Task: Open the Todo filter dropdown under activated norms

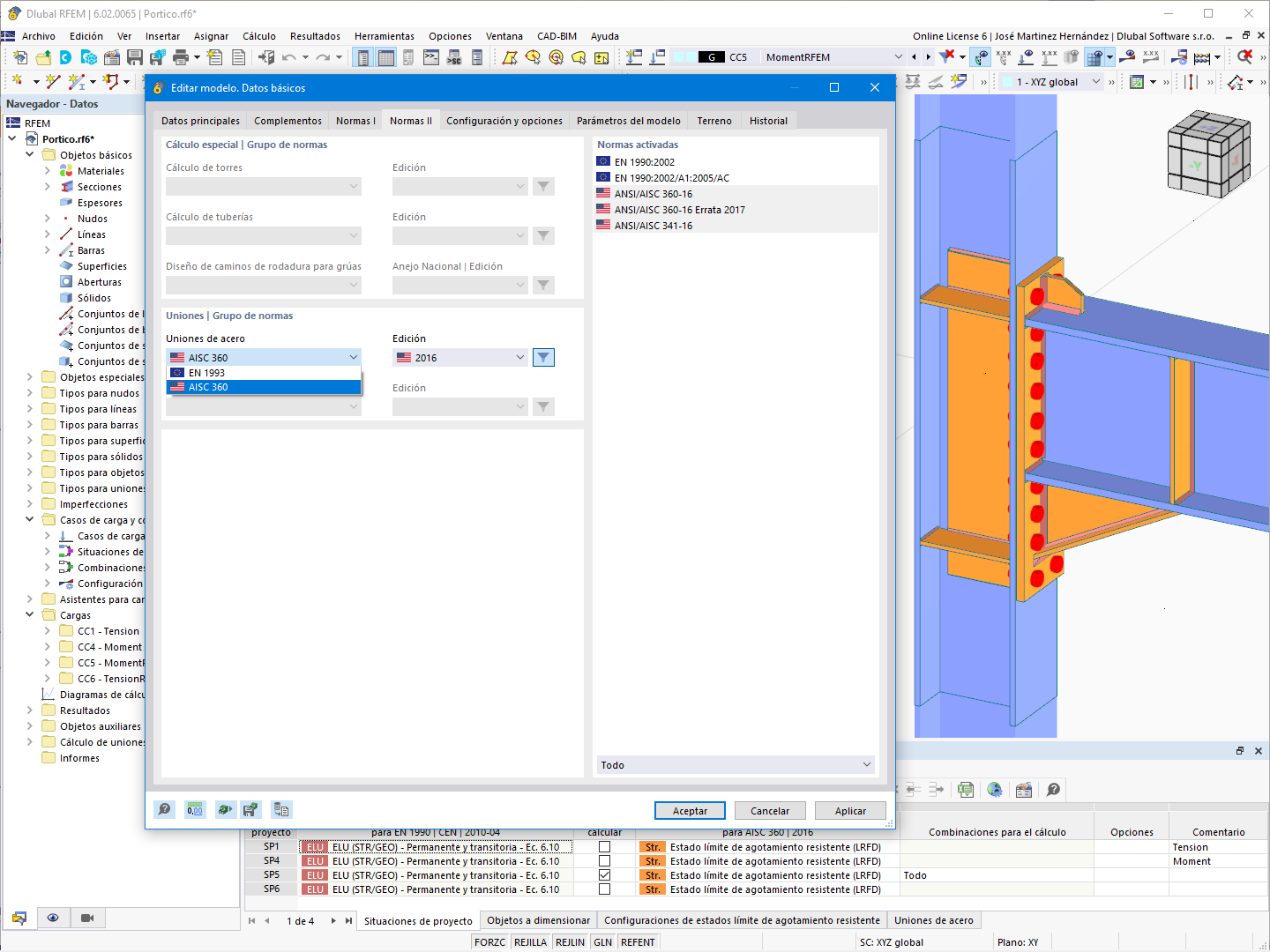Action: (736, 764)
